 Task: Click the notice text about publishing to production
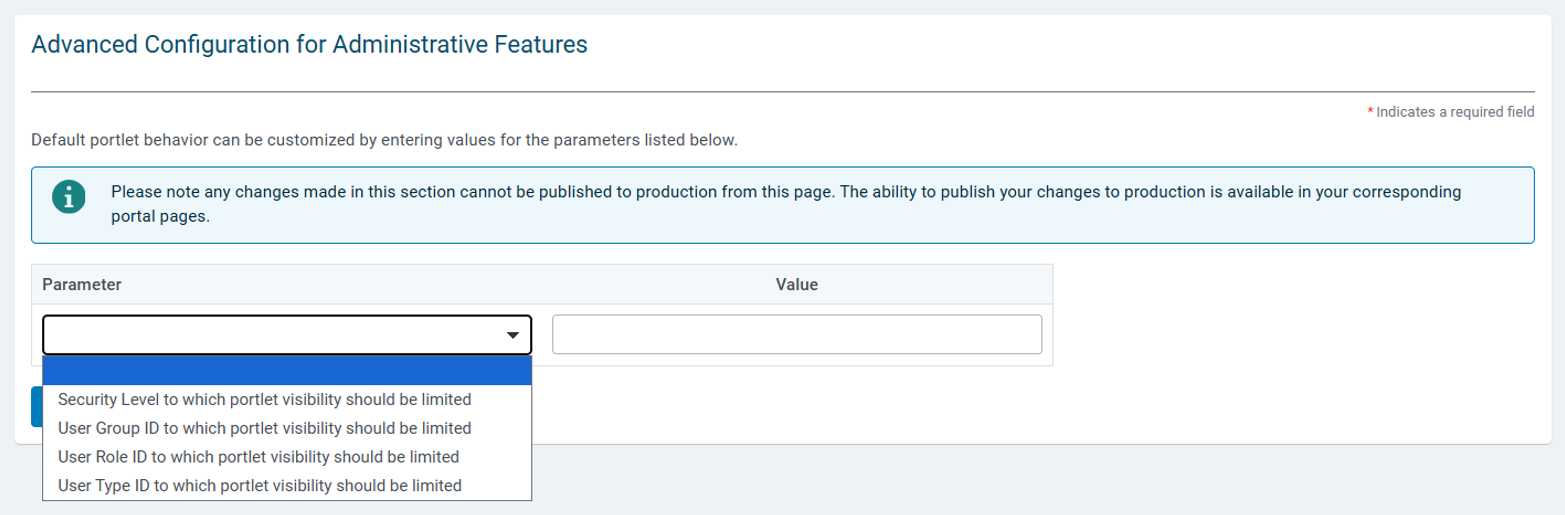786,204
